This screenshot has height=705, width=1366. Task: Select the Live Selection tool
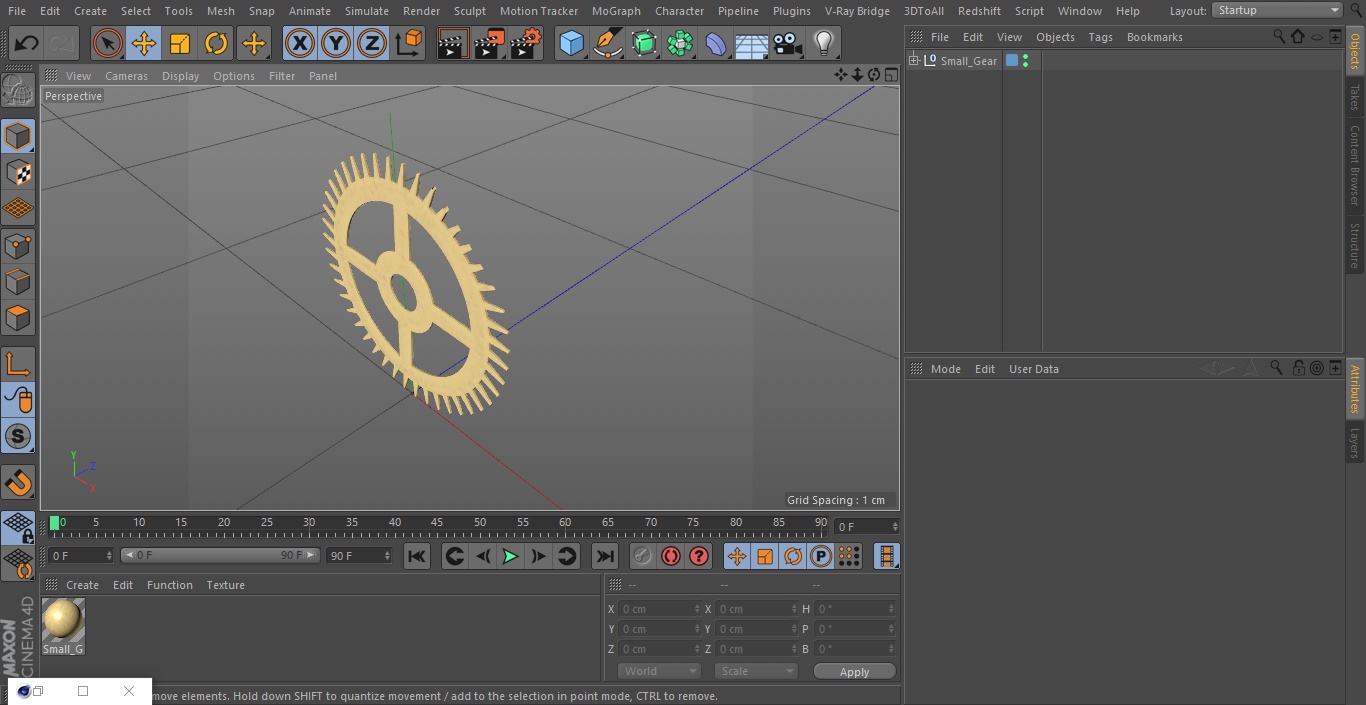pos(108,44)
